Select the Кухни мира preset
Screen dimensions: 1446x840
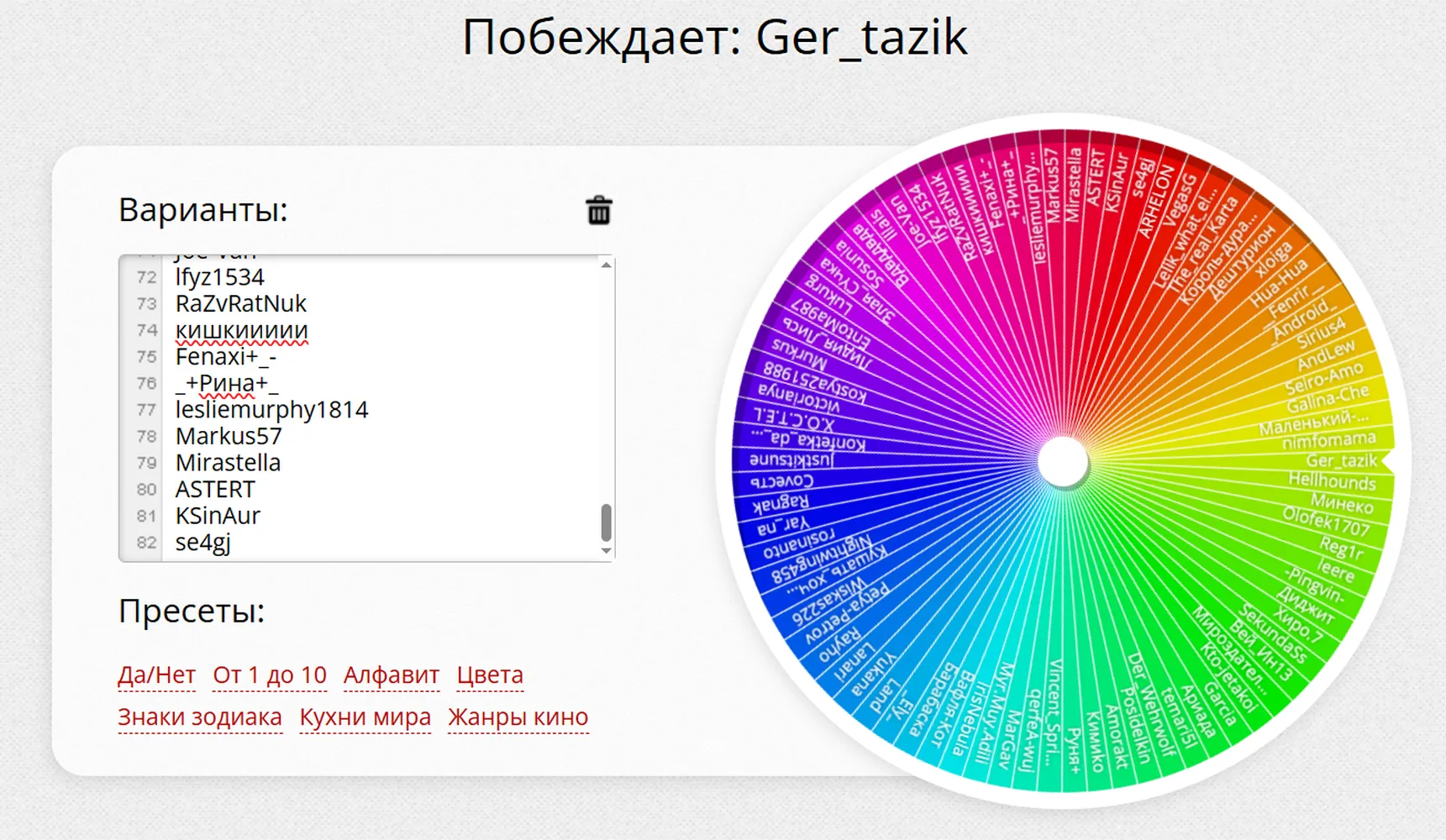[x=365, y=717]
